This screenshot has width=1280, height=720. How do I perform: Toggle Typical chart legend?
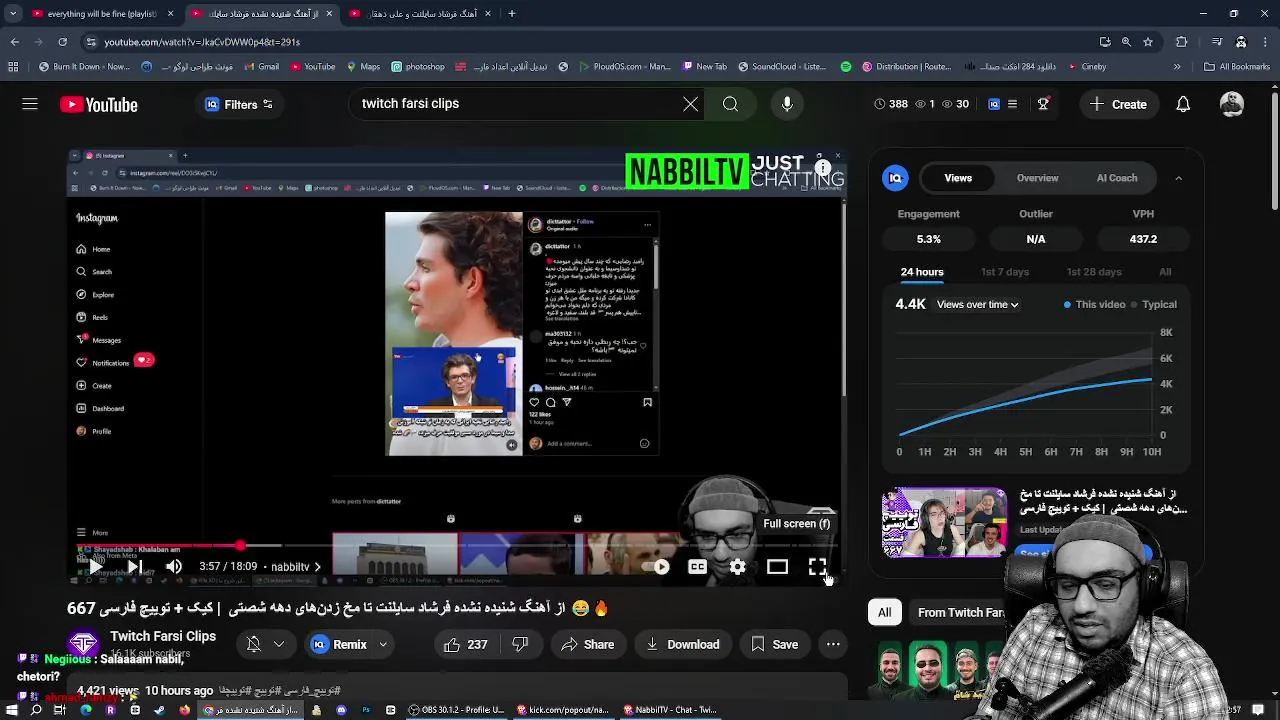tap(1154, 304)
